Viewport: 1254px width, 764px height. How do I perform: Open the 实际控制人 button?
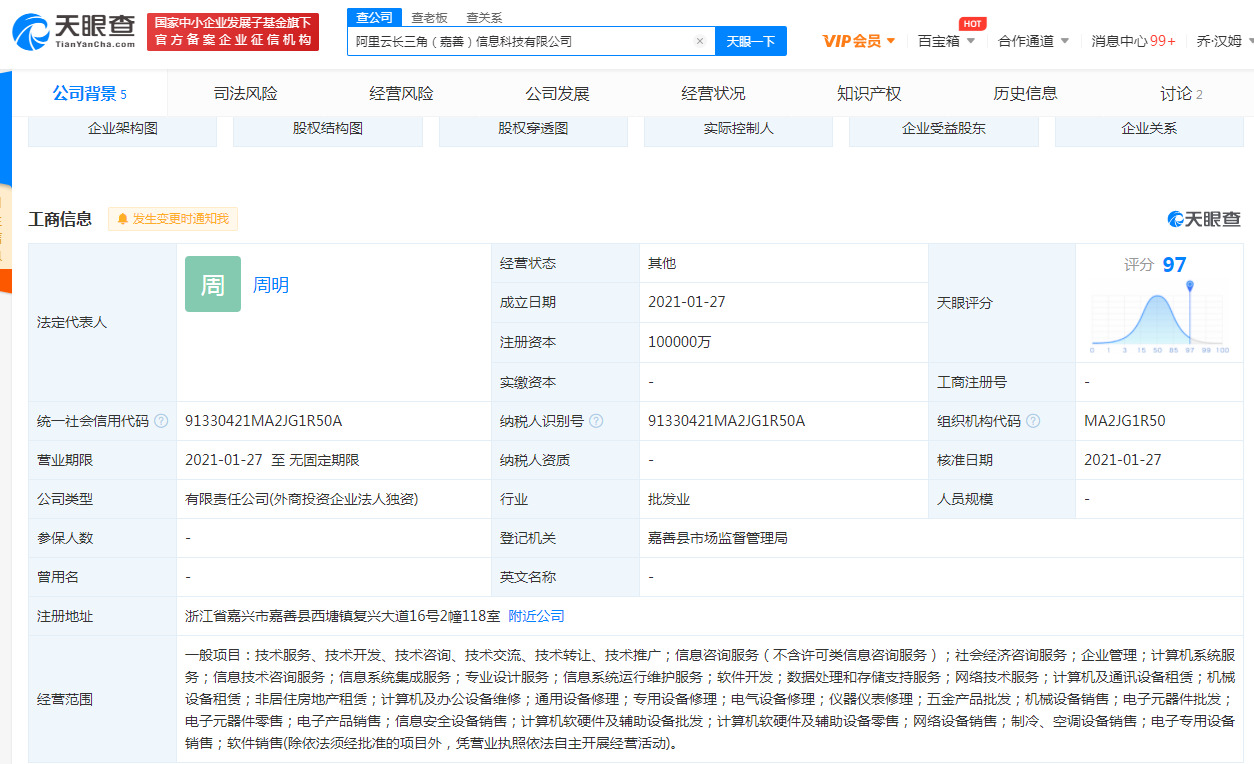tap(738, 130)
